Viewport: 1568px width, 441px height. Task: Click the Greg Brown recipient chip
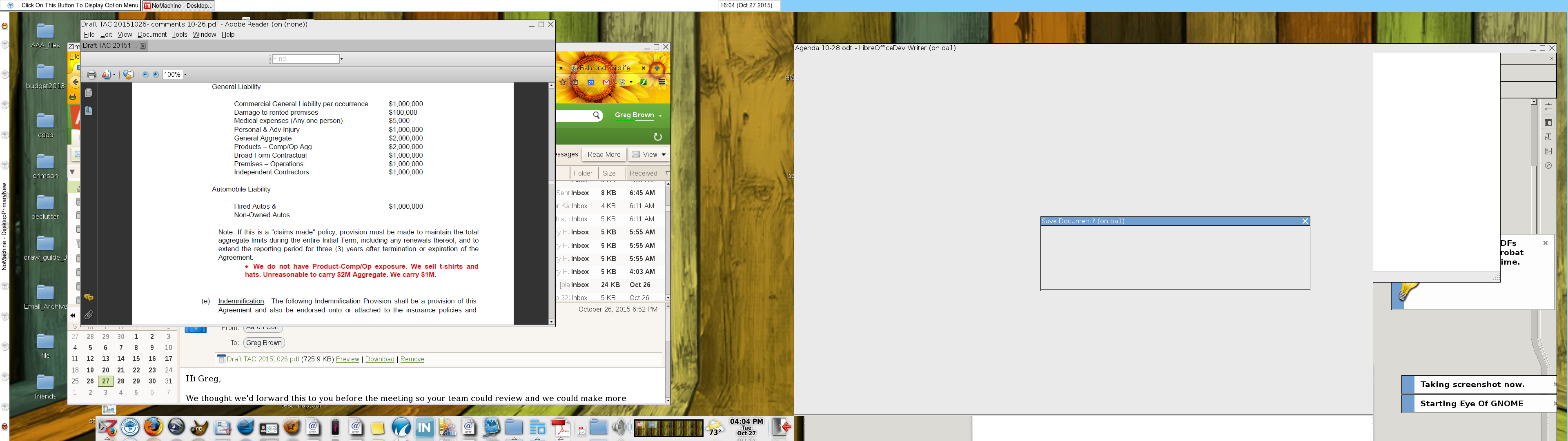264,343
